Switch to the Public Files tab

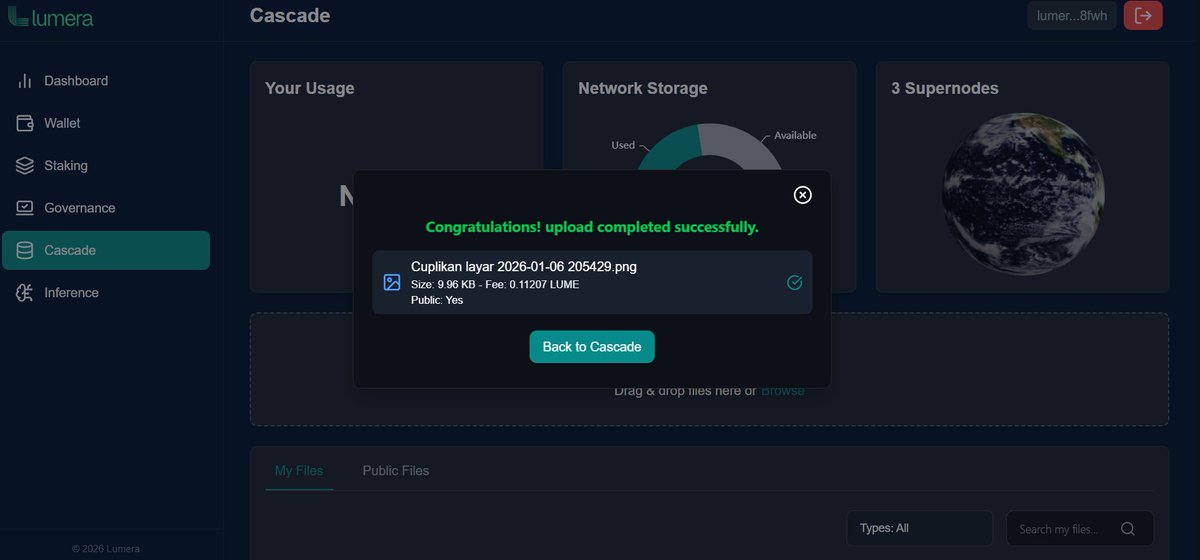(396, 471)
